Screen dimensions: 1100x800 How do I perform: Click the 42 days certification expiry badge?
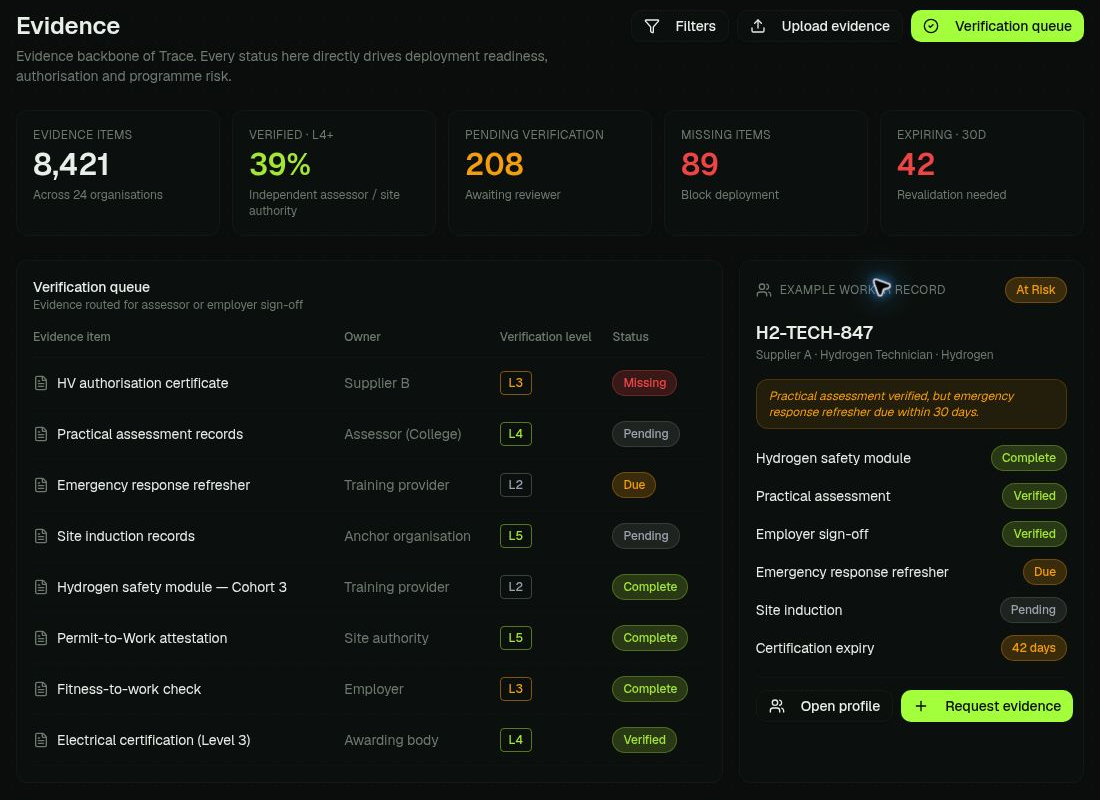point(1033,648)
